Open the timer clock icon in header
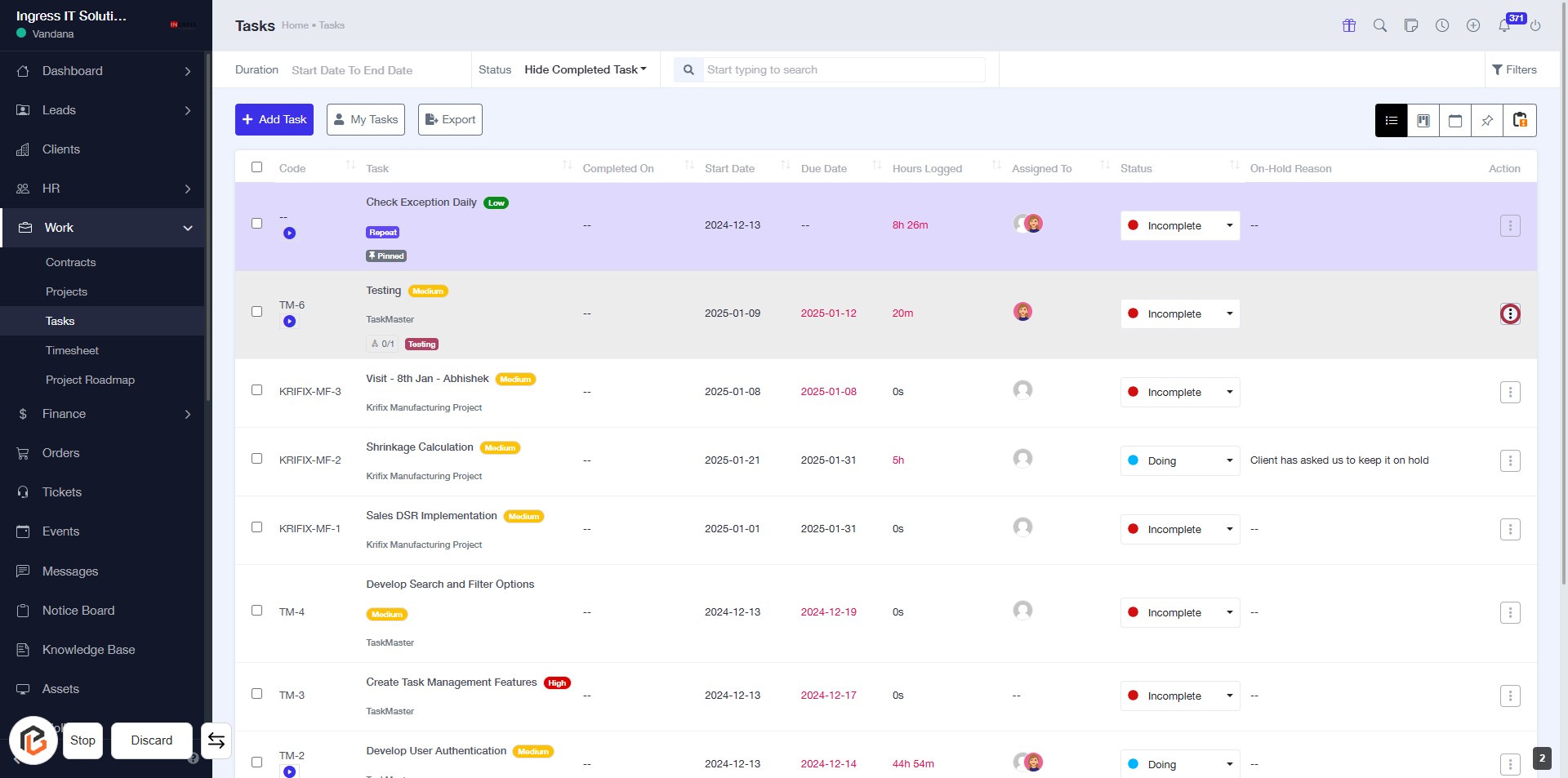Viewport: 1568px width, 778px height. pyautogui.click(x=1442, y=25)
